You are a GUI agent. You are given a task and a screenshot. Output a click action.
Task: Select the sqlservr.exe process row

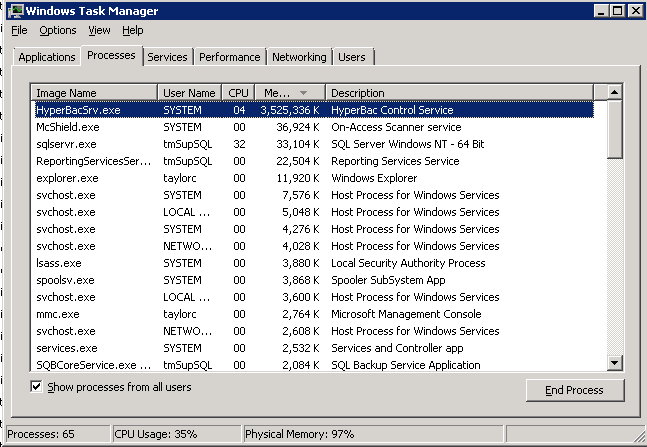66,144
